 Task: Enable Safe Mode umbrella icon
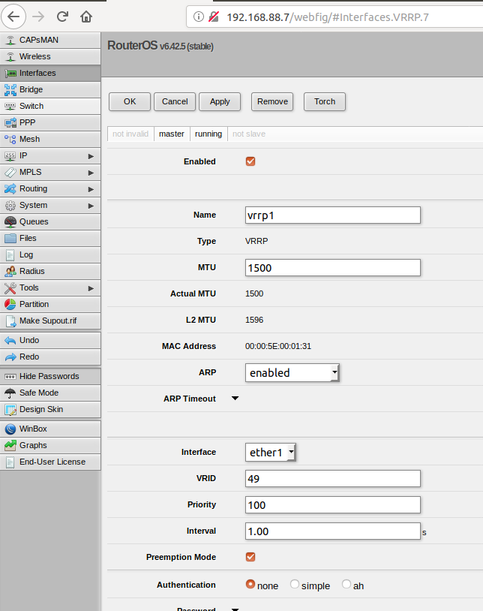tap(11, 393)
